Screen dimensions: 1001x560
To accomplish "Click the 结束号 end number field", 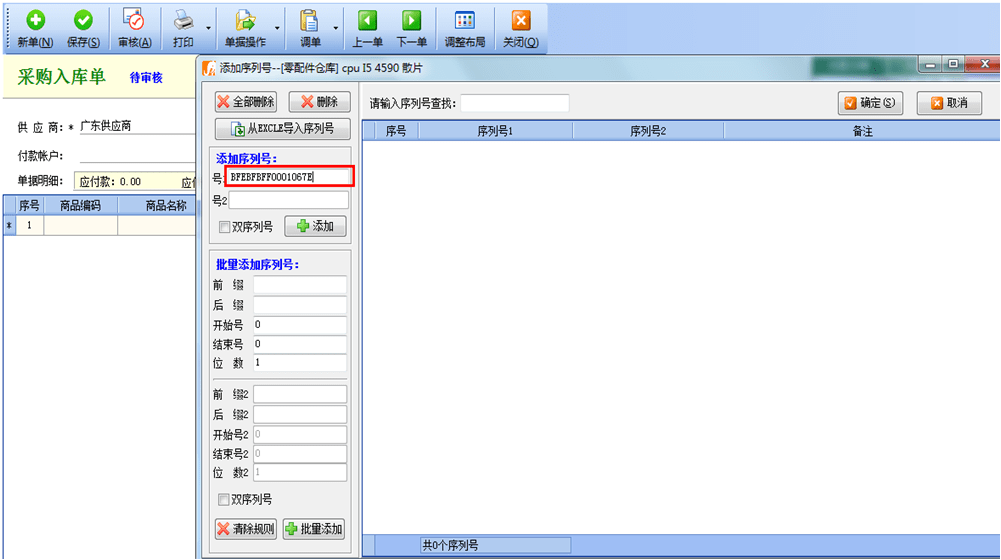I will click(300, 344).
